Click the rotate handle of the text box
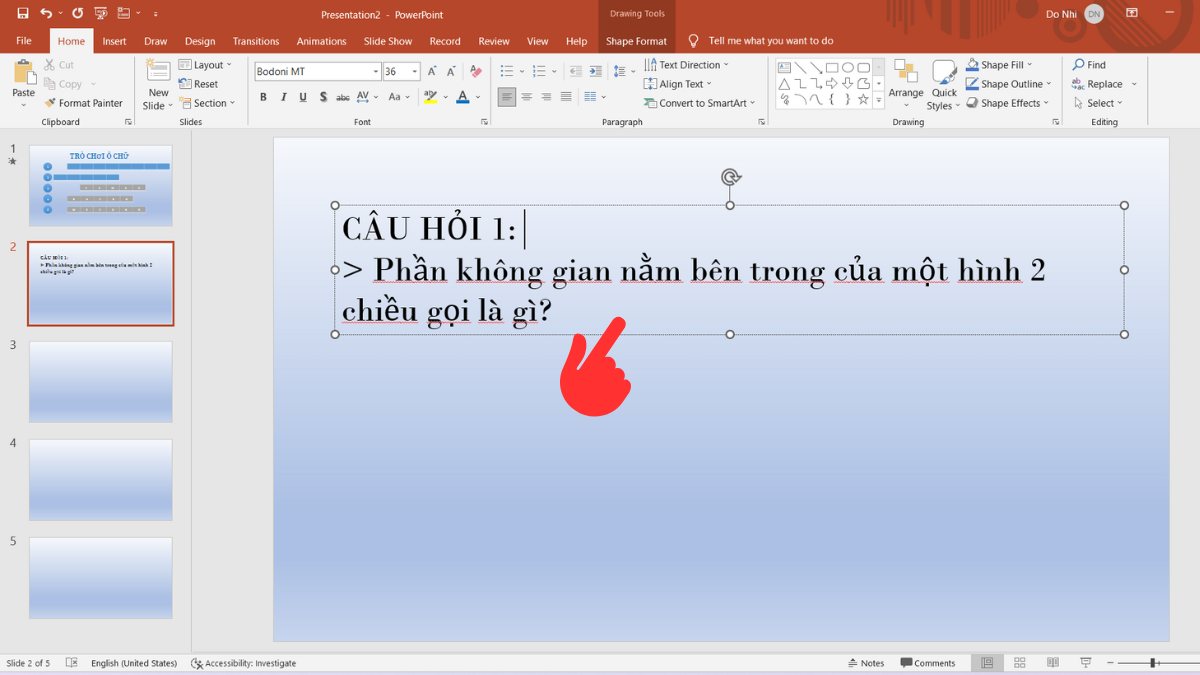 pos(730,177)
